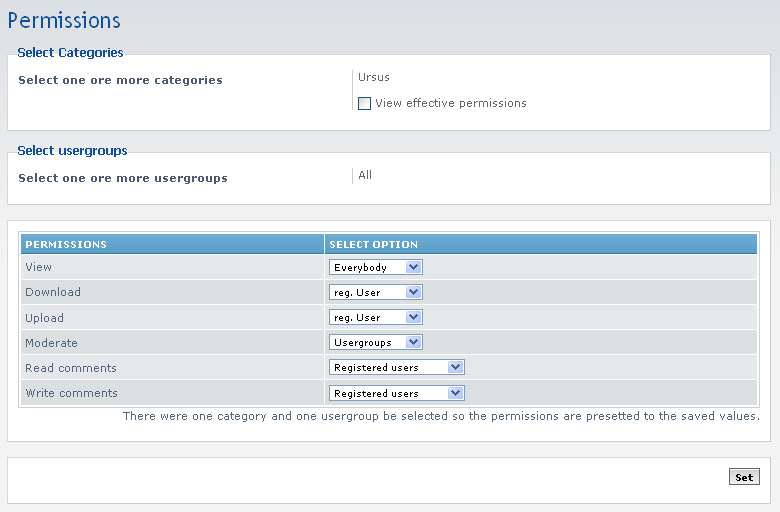Click the 'View effective permissions' label text

coord(450,103)
